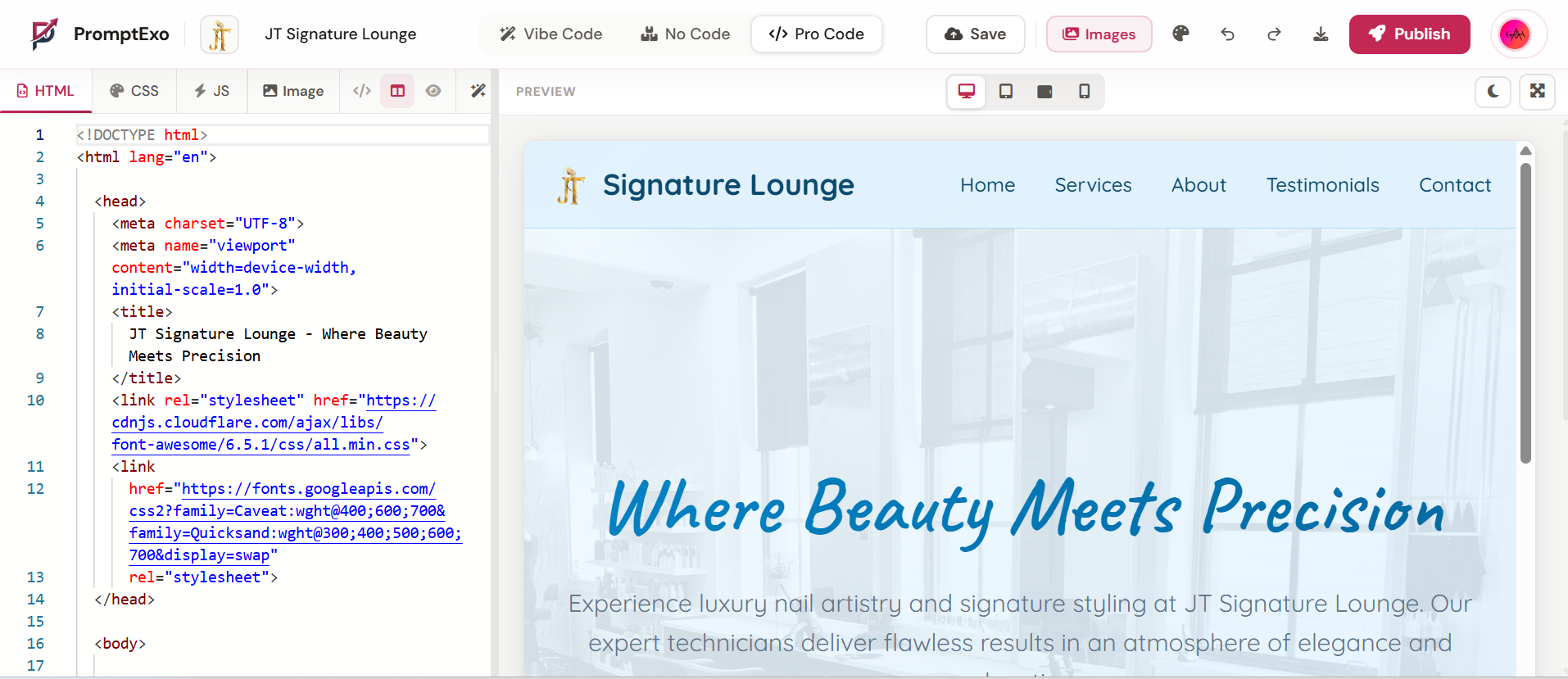Open the CSS editor tab

[134, 91]
